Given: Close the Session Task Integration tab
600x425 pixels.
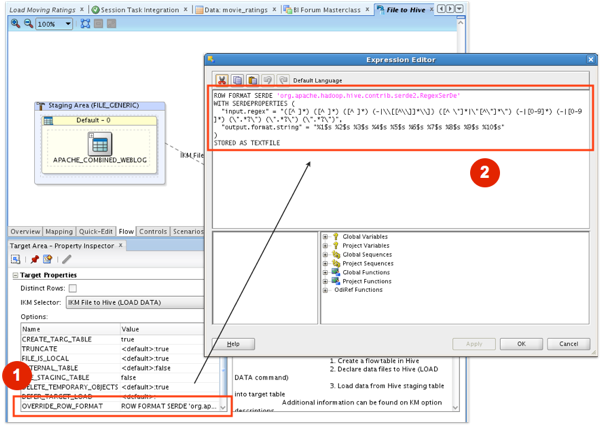Looking at the screenshot, I should click(x=186, y=9).
